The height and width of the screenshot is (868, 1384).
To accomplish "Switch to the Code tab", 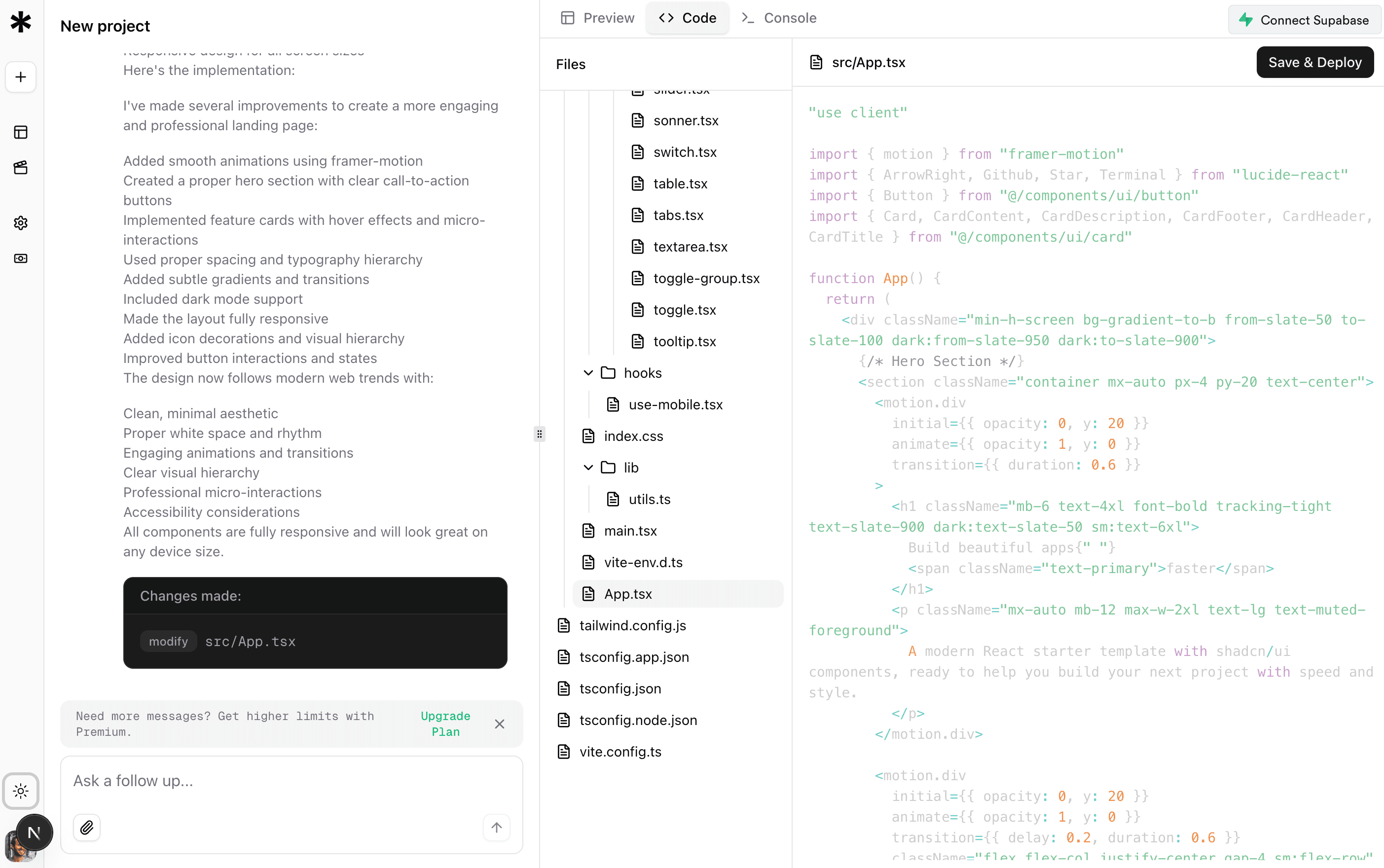I will coord(688,18).
